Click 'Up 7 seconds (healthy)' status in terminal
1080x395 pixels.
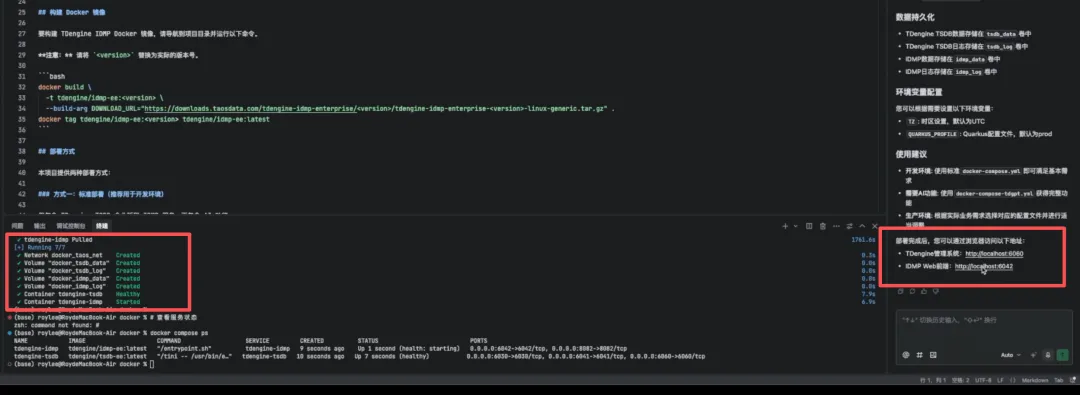coord(392,356)
